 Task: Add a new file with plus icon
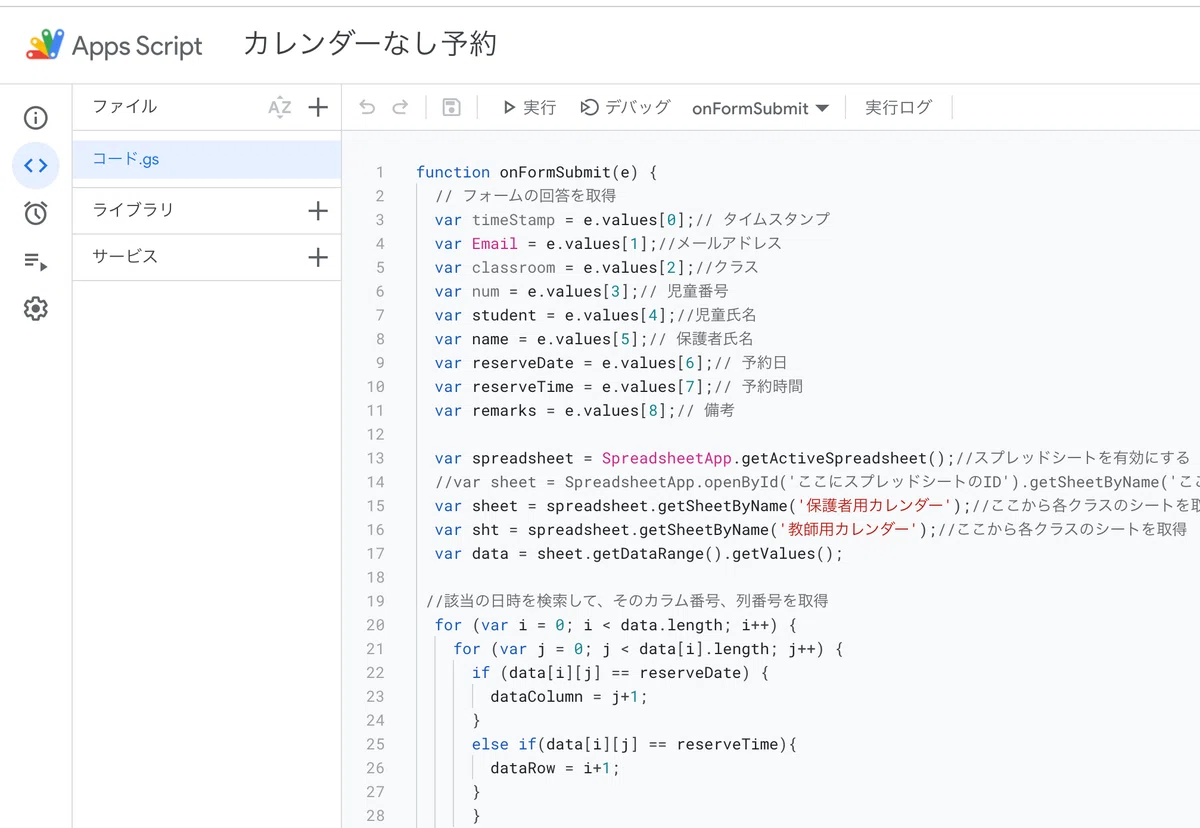(318, 107)
